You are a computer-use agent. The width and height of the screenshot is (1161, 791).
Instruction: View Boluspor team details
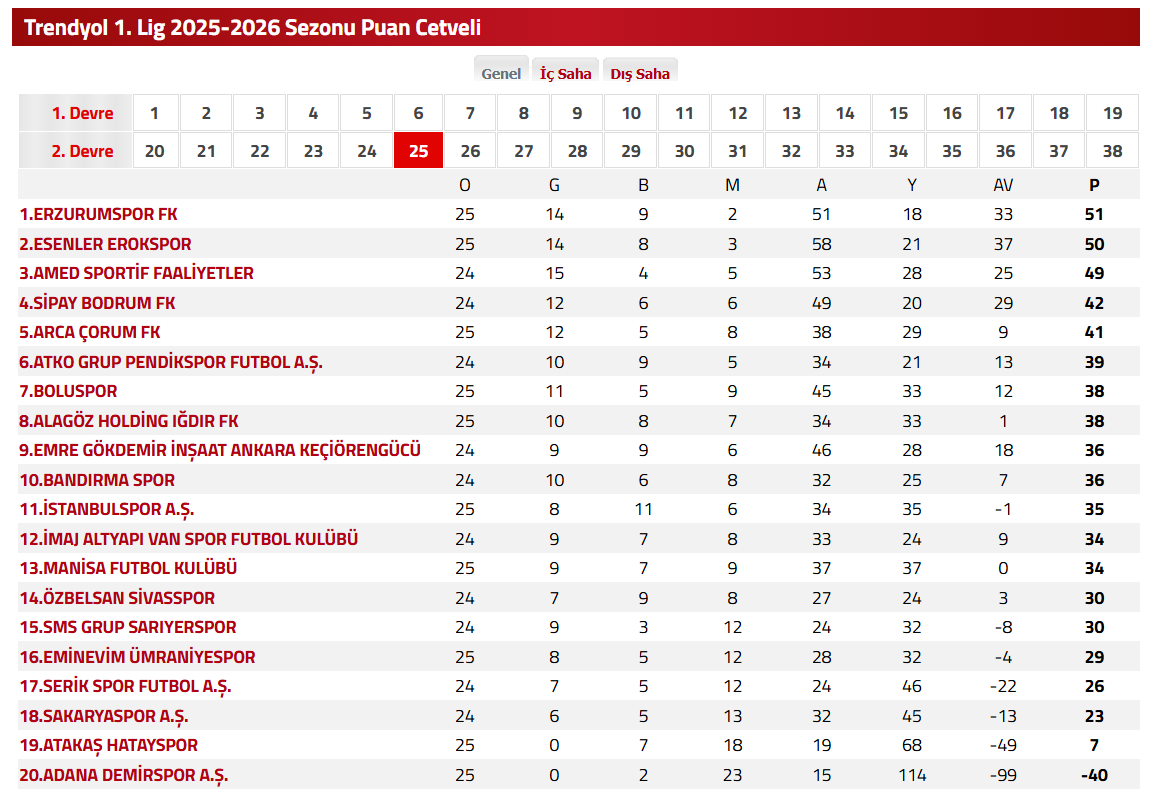(68, 391)
